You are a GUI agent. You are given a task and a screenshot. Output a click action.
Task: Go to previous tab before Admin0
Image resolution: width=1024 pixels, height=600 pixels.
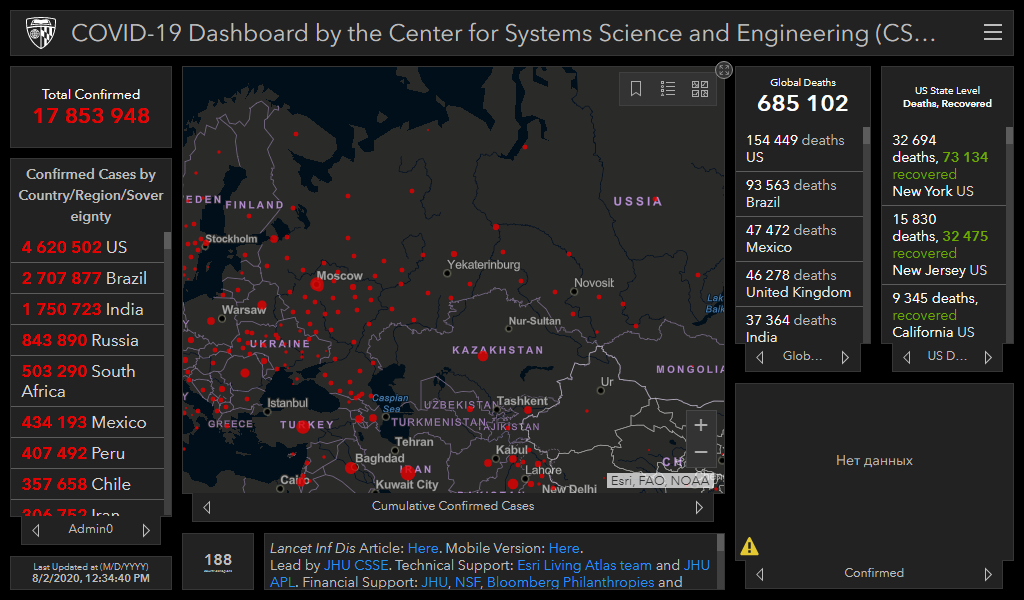[37, 530]
